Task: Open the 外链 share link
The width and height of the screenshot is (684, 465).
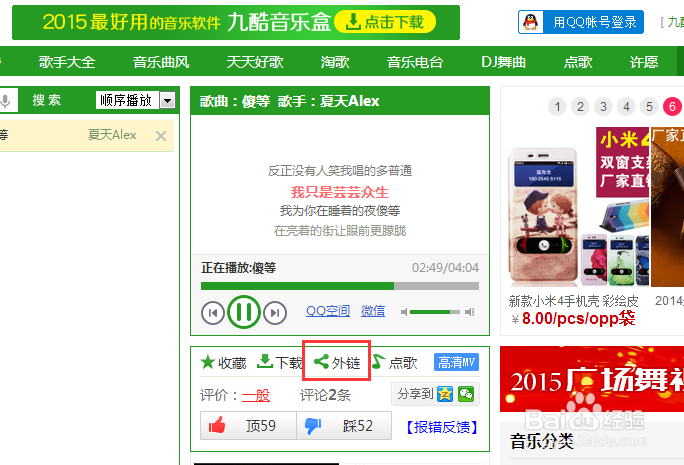Action: tap(337, 362)
